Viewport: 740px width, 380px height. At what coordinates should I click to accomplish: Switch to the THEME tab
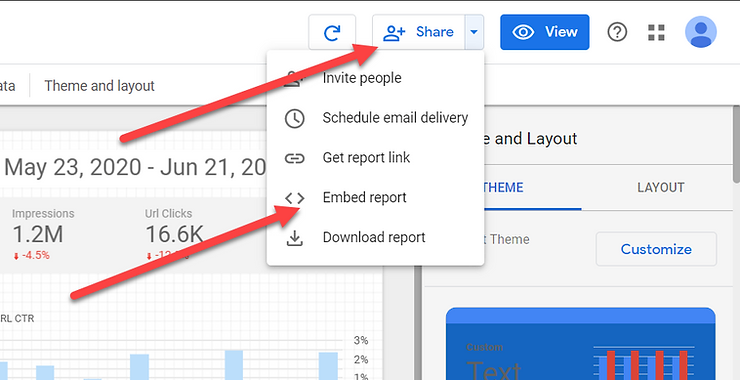click(x=503, y=187)
